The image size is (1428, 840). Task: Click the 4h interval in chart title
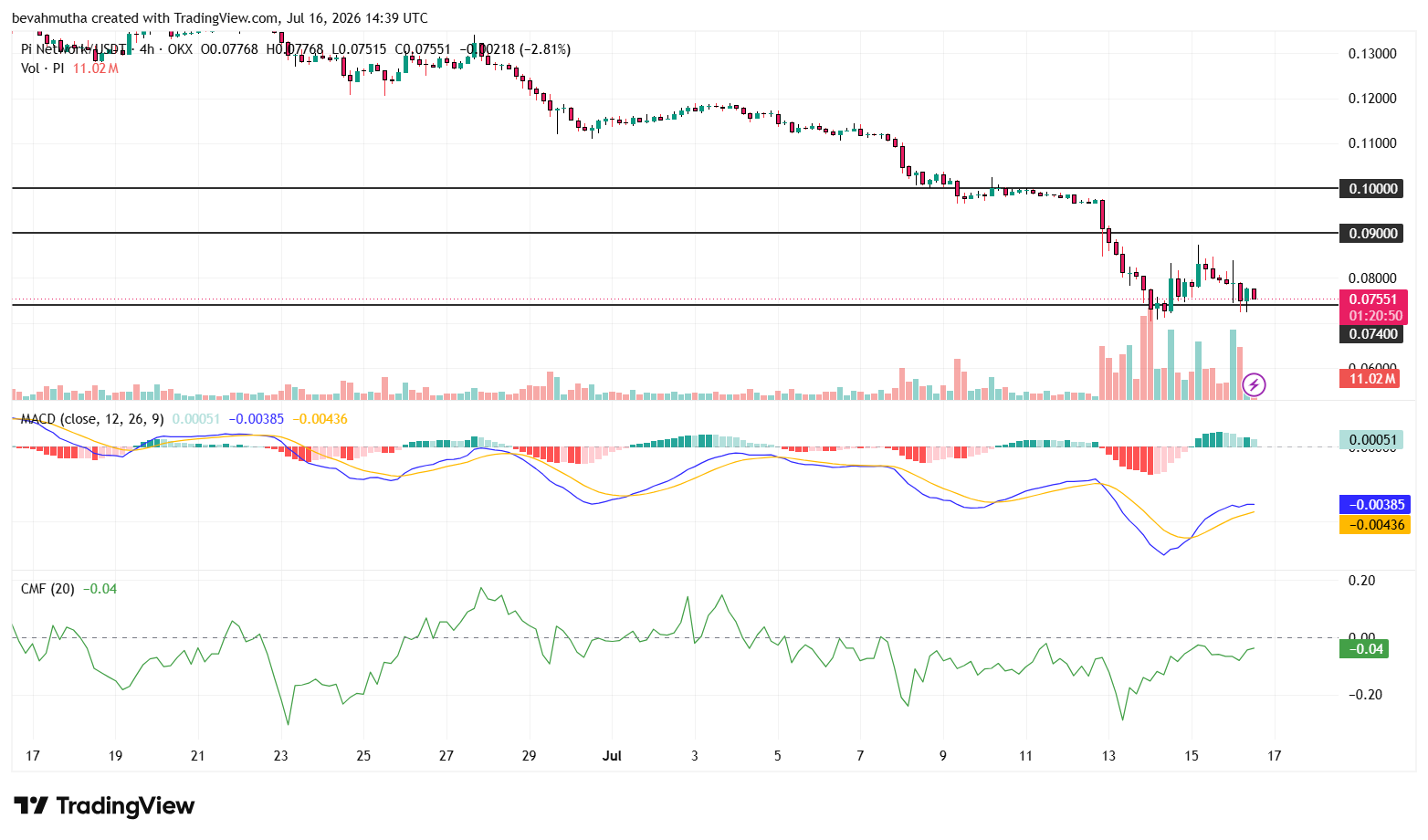pos(146,49)
